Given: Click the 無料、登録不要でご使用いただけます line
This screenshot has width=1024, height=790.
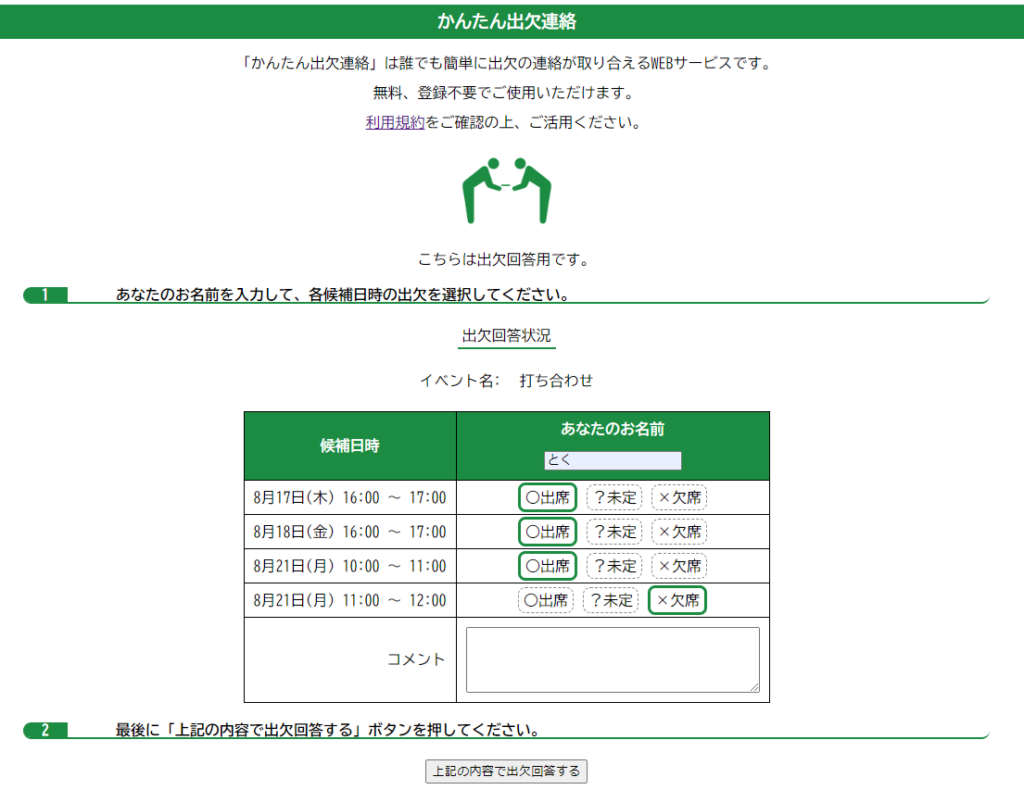Looking at the screenshot, I should [504, 93].
